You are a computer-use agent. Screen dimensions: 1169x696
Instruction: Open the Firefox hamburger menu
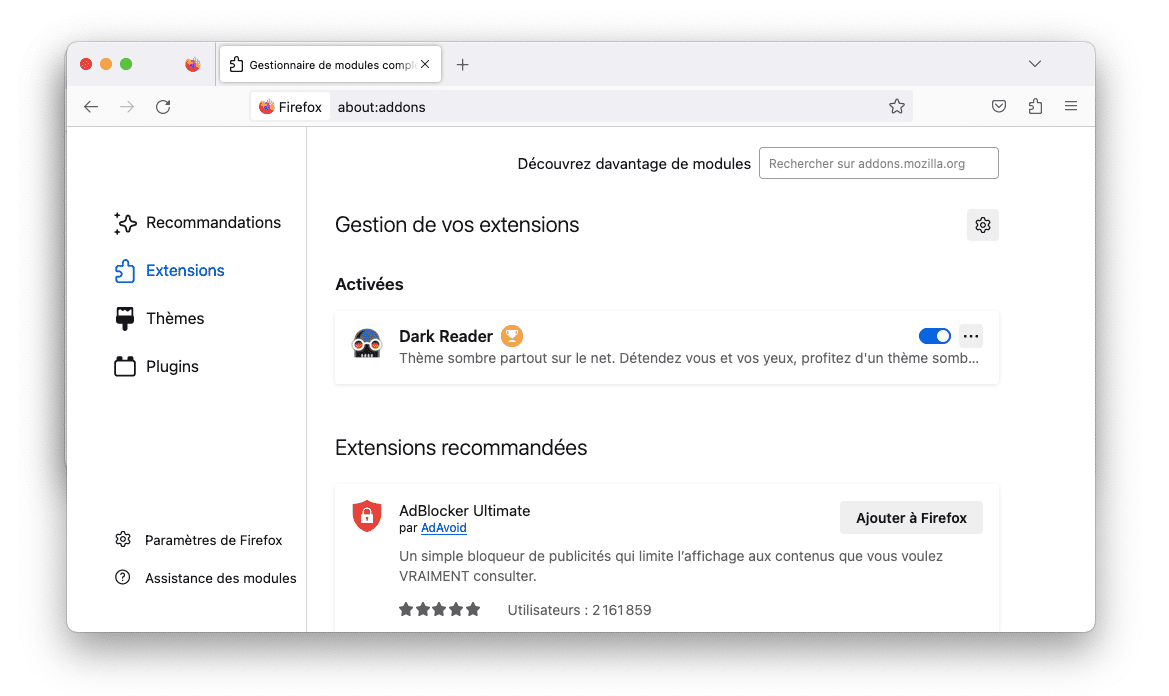click(x=1071, y=107)
